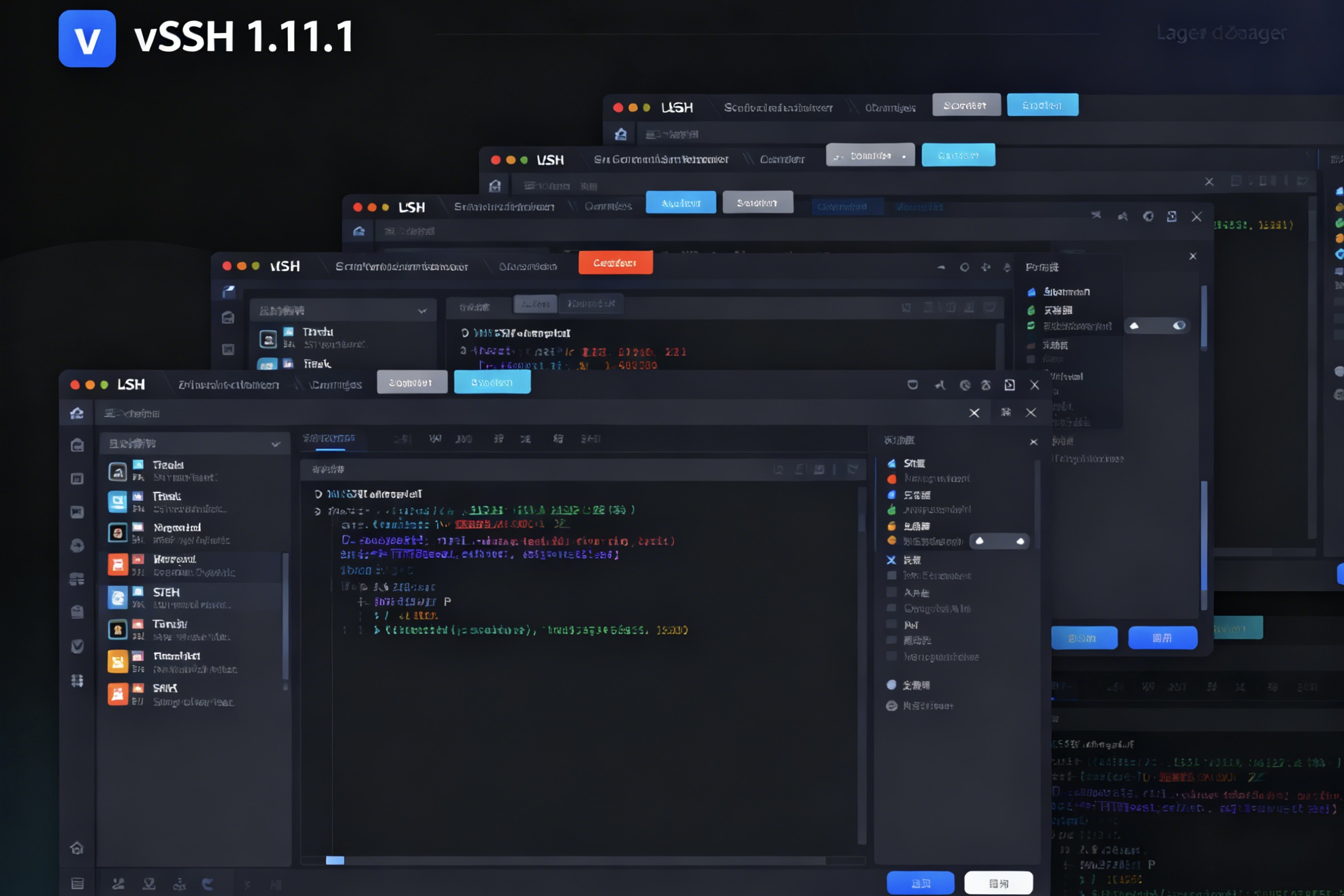Screen dimensions: 1344x896
Task: Select the keyboard icon in the terminal toolbar
Action: [778, 470]
